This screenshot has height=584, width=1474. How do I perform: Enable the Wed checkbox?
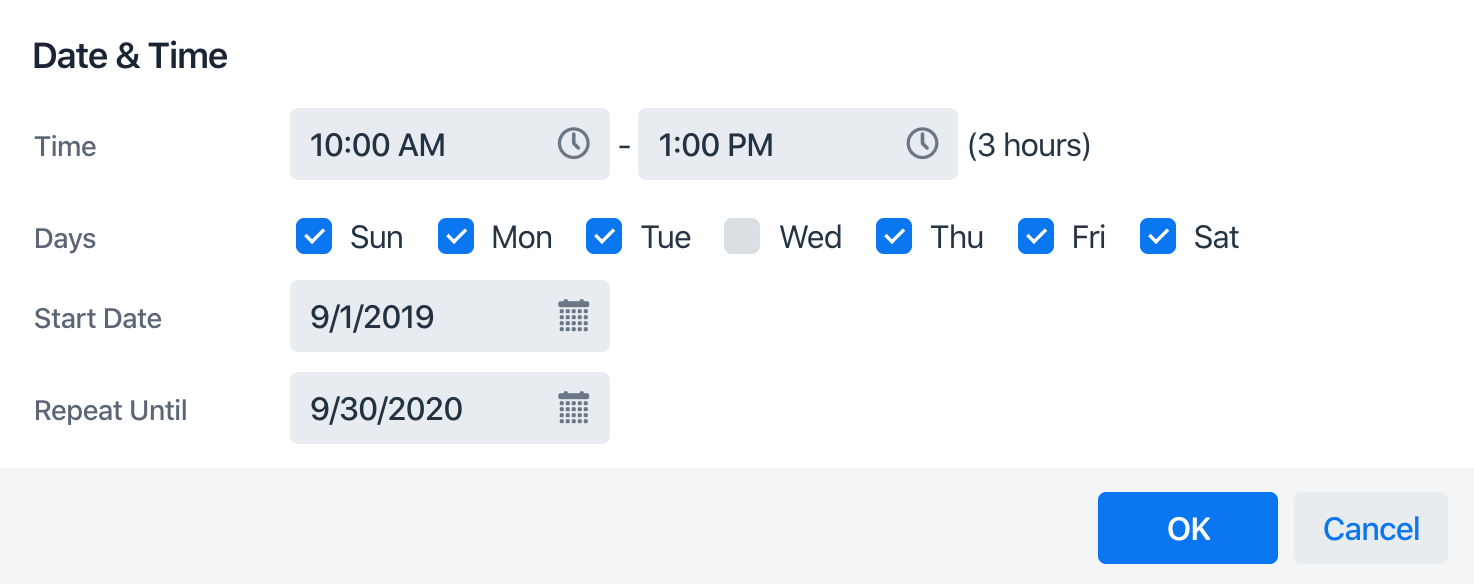742,237
